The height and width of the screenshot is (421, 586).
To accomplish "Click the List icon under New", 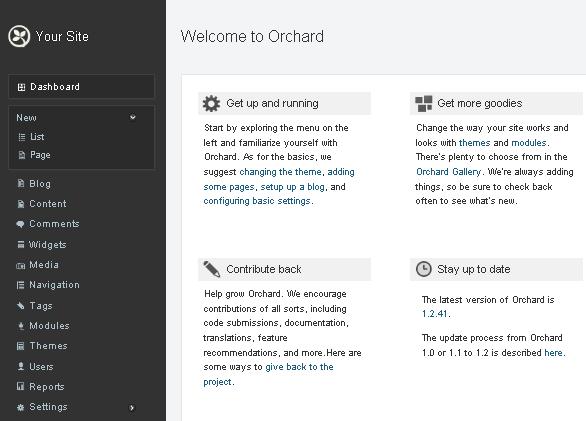I will point(22,137).
